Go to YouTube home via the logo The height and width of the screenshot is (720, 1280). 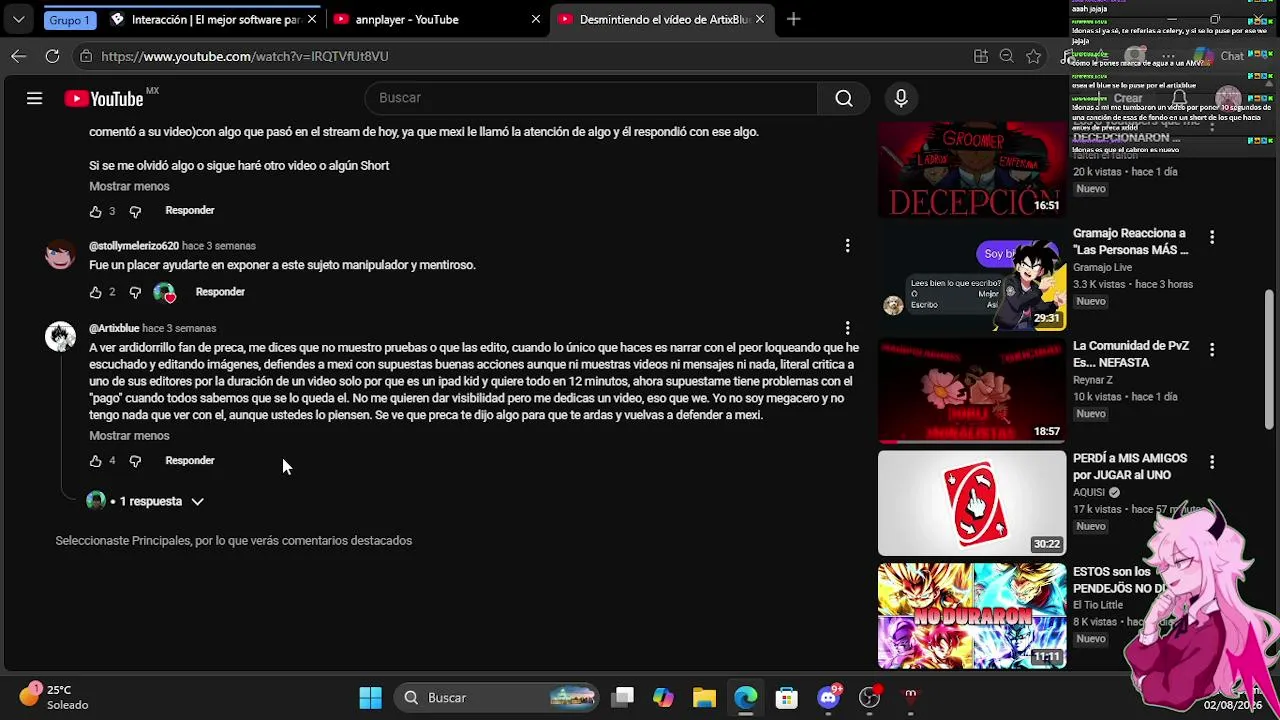104,98
